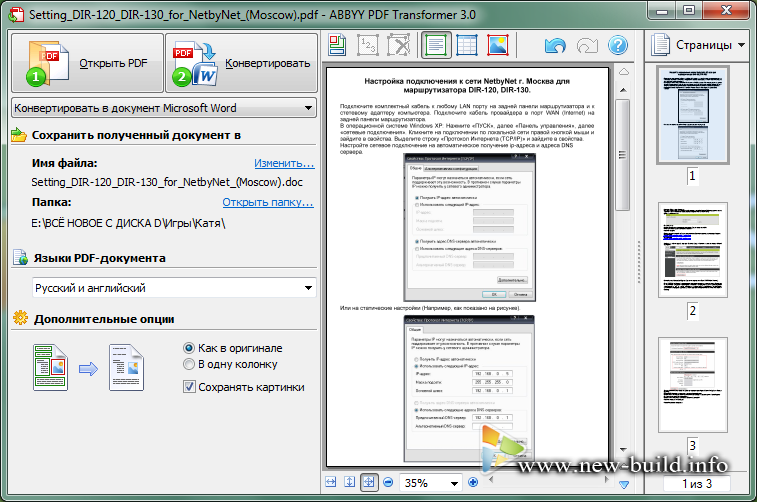Viewport: 757px width, 502px height.
Task: Click the grayed redo arrow icon
Action: pos(587,46)
